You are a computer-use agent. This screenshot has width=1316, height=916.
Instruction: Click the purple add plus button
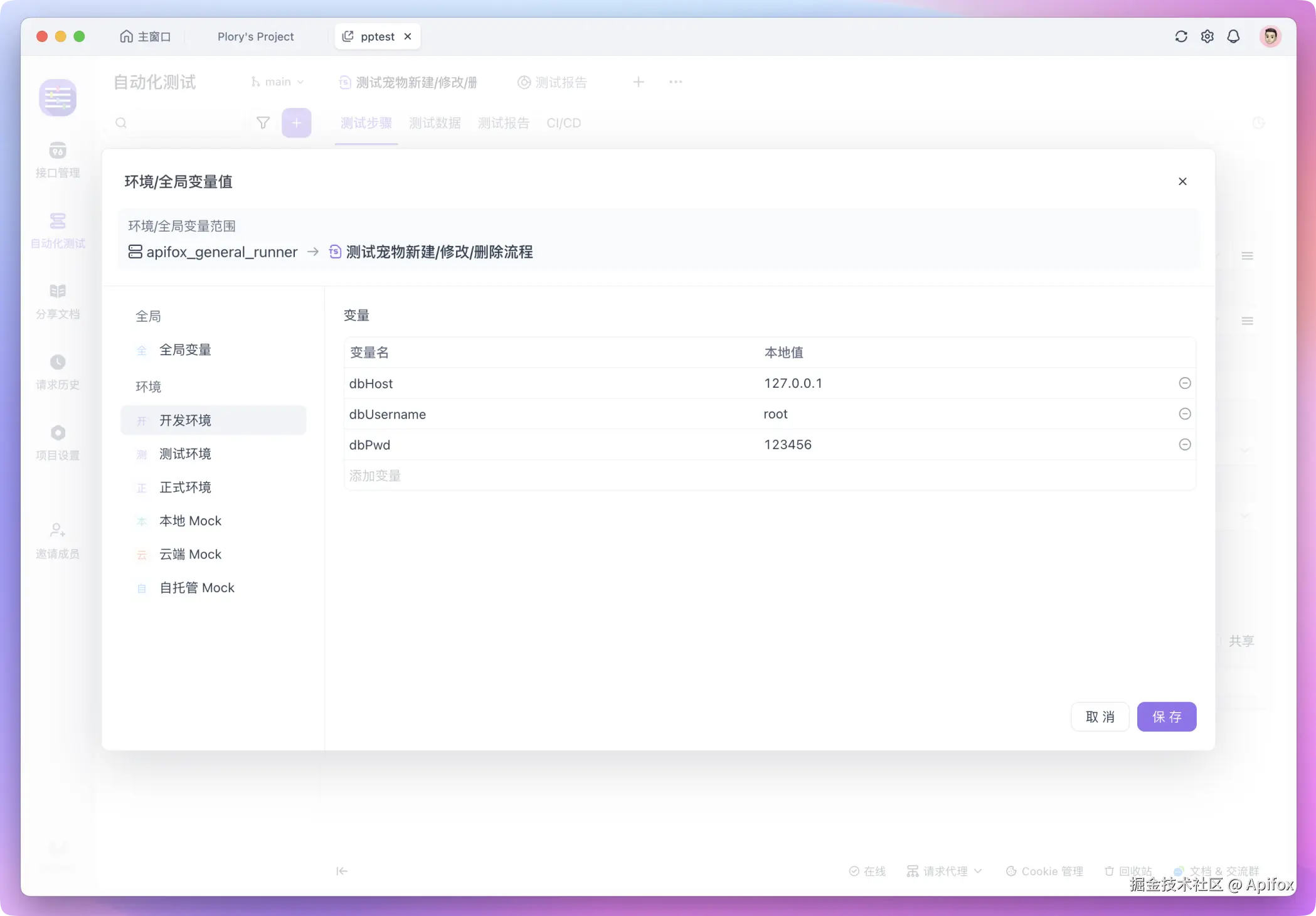pos(296,123)
